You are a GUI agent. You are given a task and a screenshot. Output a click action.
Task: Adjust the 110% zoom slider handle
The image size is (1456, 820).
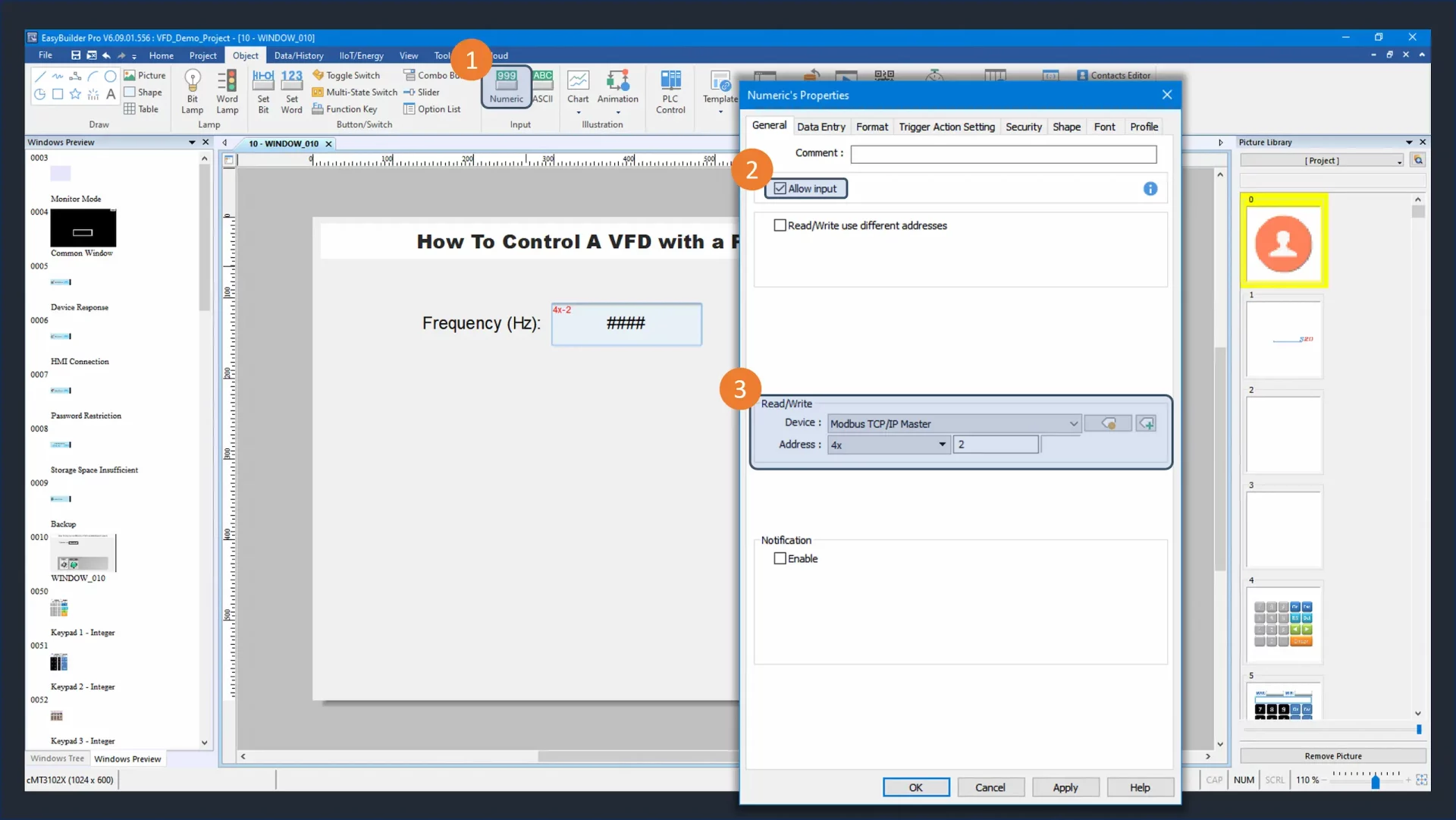(1375, 781)
